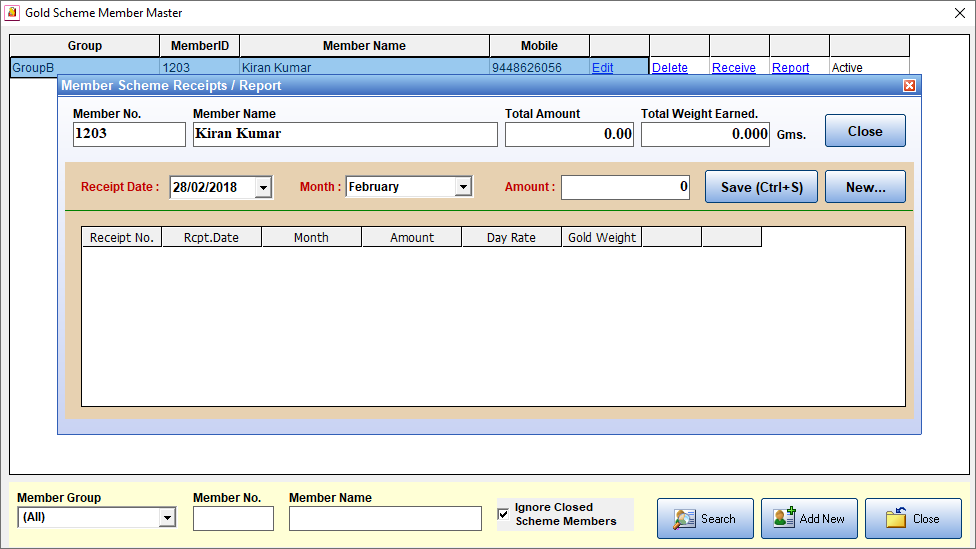This screenshot has width=976, height=549.
Task: Close the Member Scheme Receipts dialog via red X
Action: click(x=909, y=86)
